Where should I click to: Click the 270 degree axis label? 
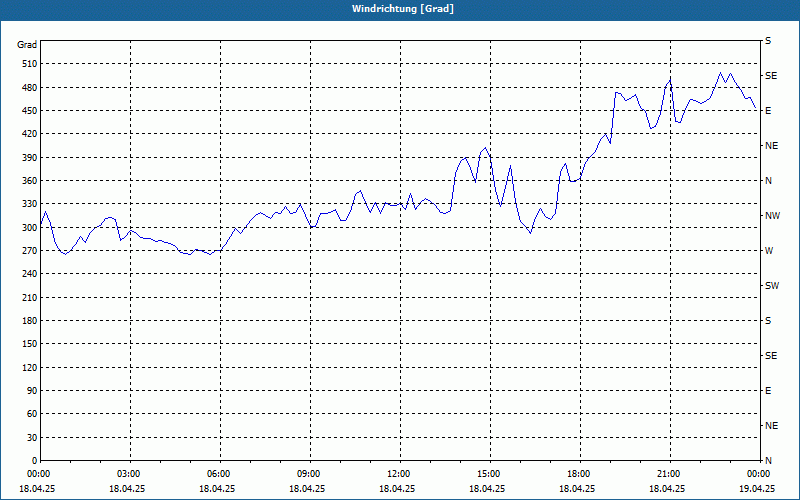[x=30, y=251]
